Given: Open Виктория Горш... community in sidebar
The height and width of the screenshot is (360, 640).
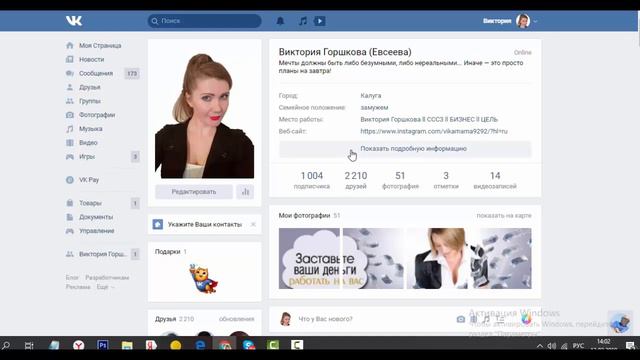Looking at the screenshot, I should pos(102,254).
